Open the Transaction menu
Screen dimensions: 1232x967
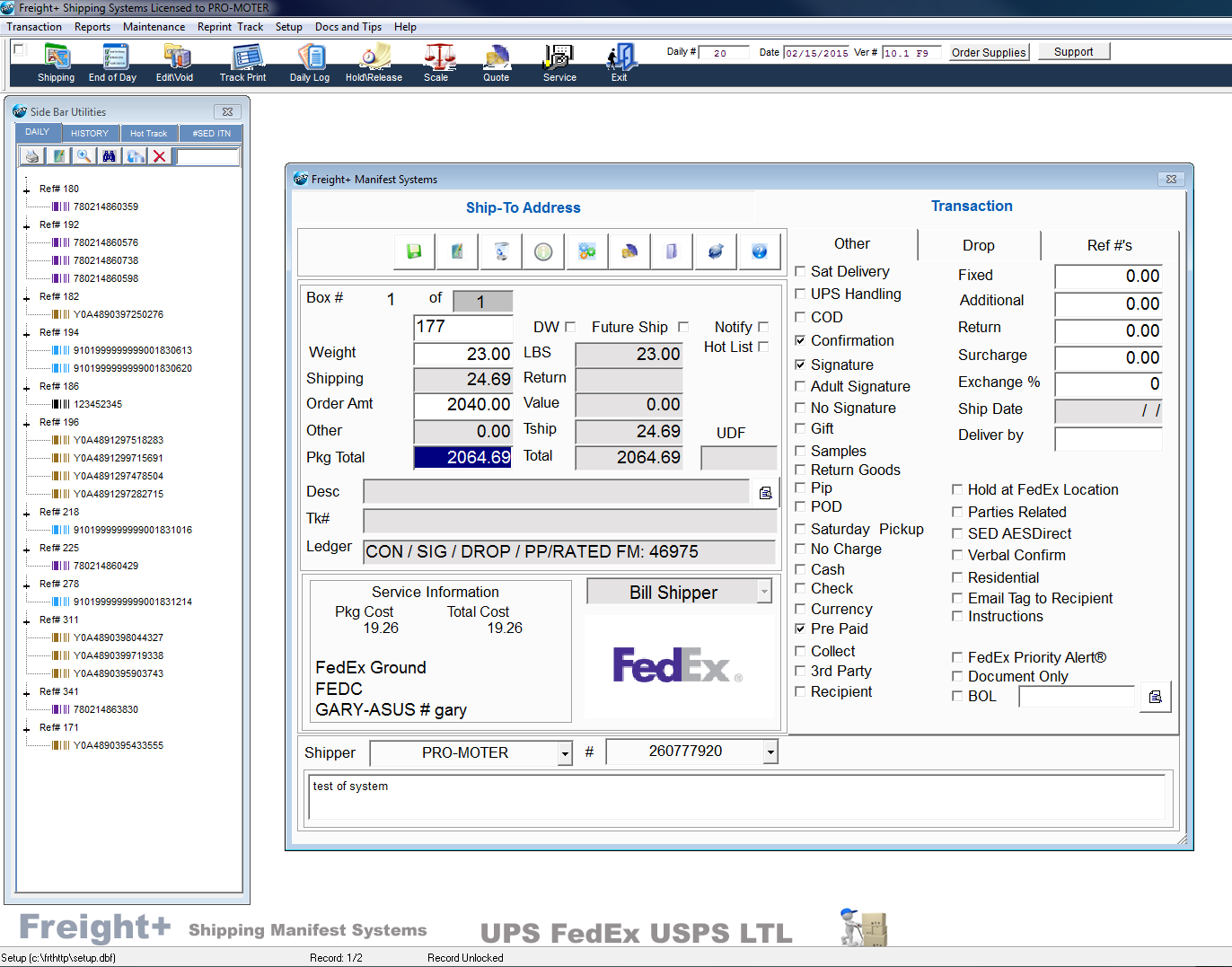pyautogui.click(x=34, y=27)
